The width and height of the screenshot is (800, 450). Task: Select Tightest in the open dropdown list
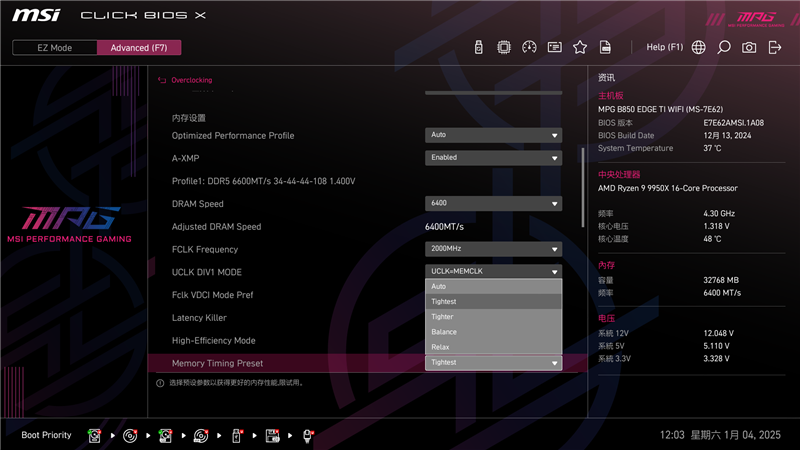(x=494, y=301)
